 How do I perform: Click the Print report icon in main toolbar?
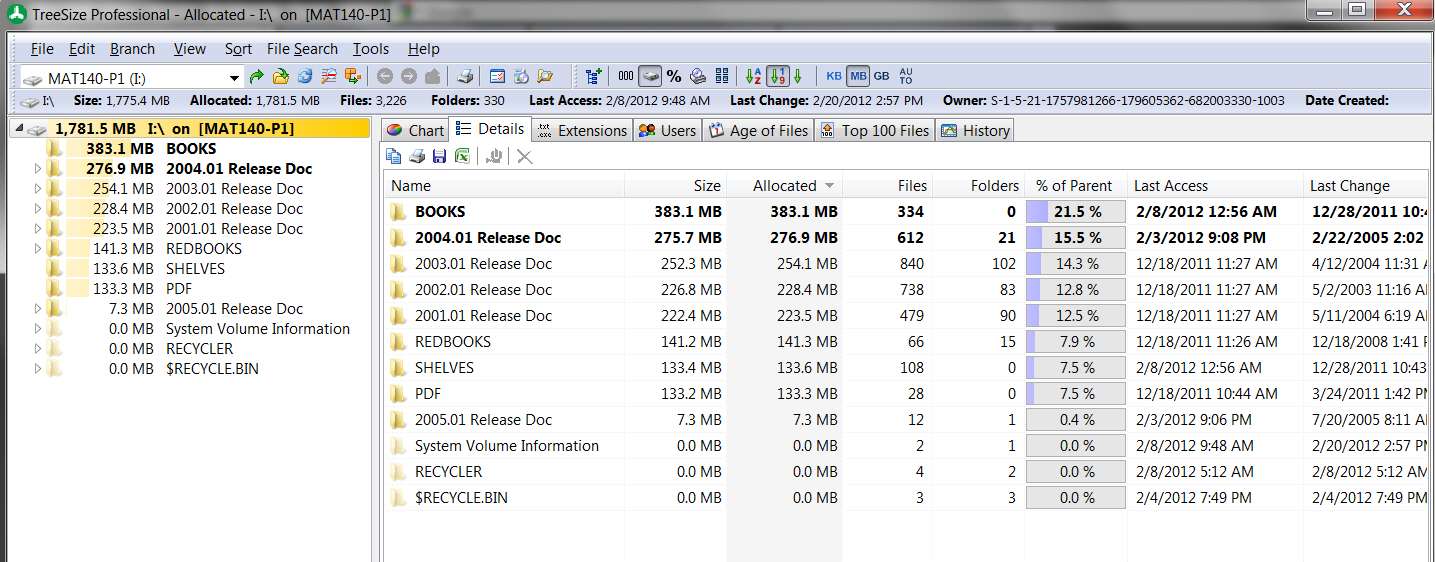pyautogui.click(x=465, y=76)
